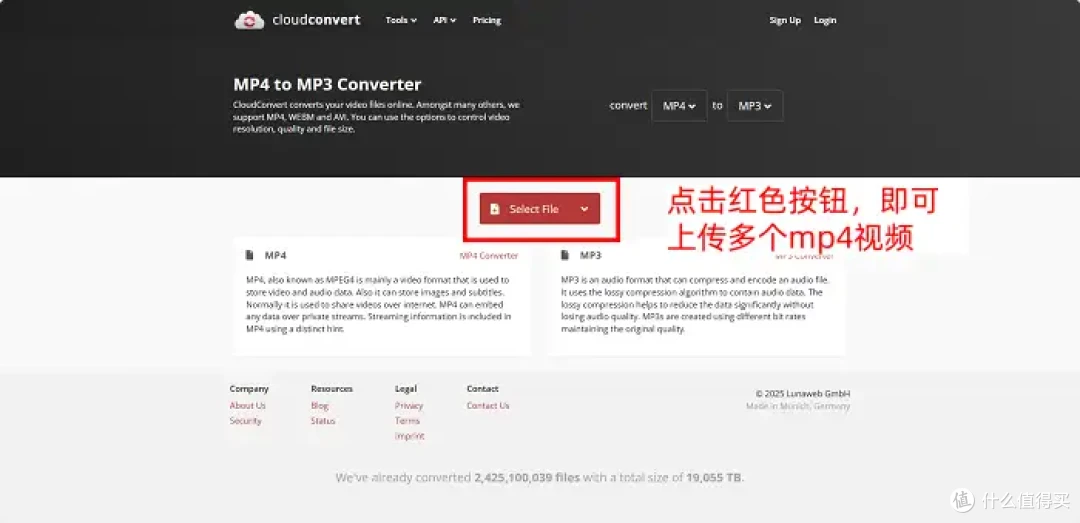Screen dimensions: 1080x523
Task: Open the MP4 Converter link
Action: pyautogui.click(x=488, y=256)
